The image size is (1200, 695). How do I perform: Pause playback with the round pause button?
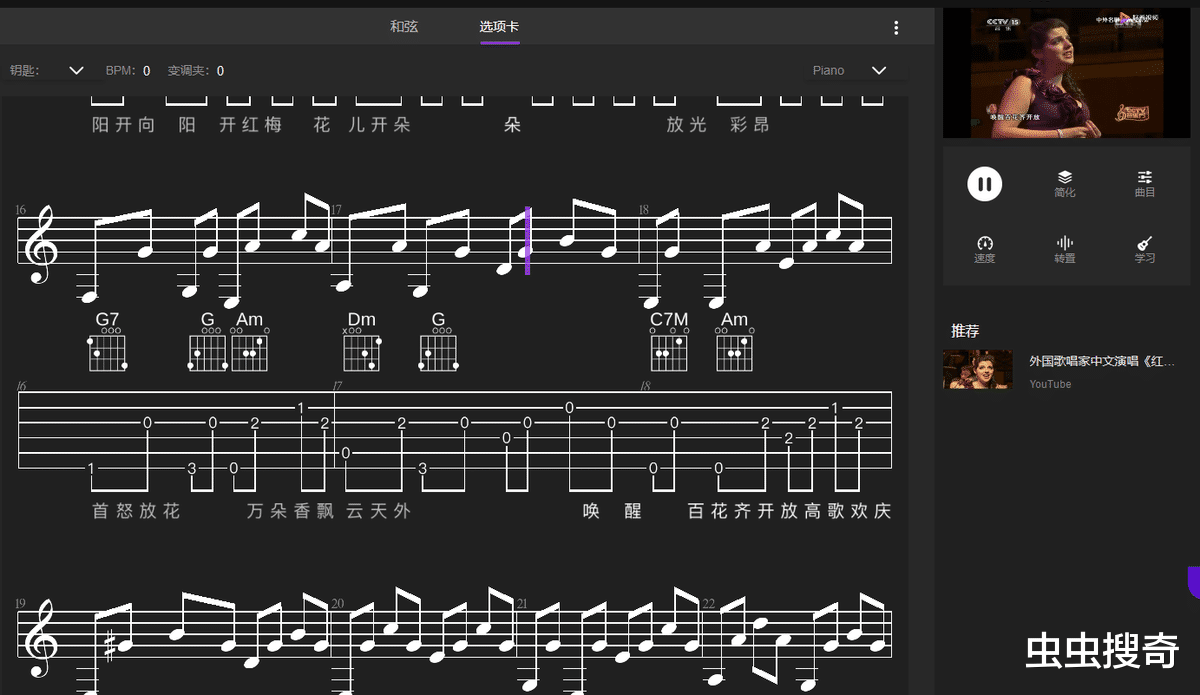(984, 184)
